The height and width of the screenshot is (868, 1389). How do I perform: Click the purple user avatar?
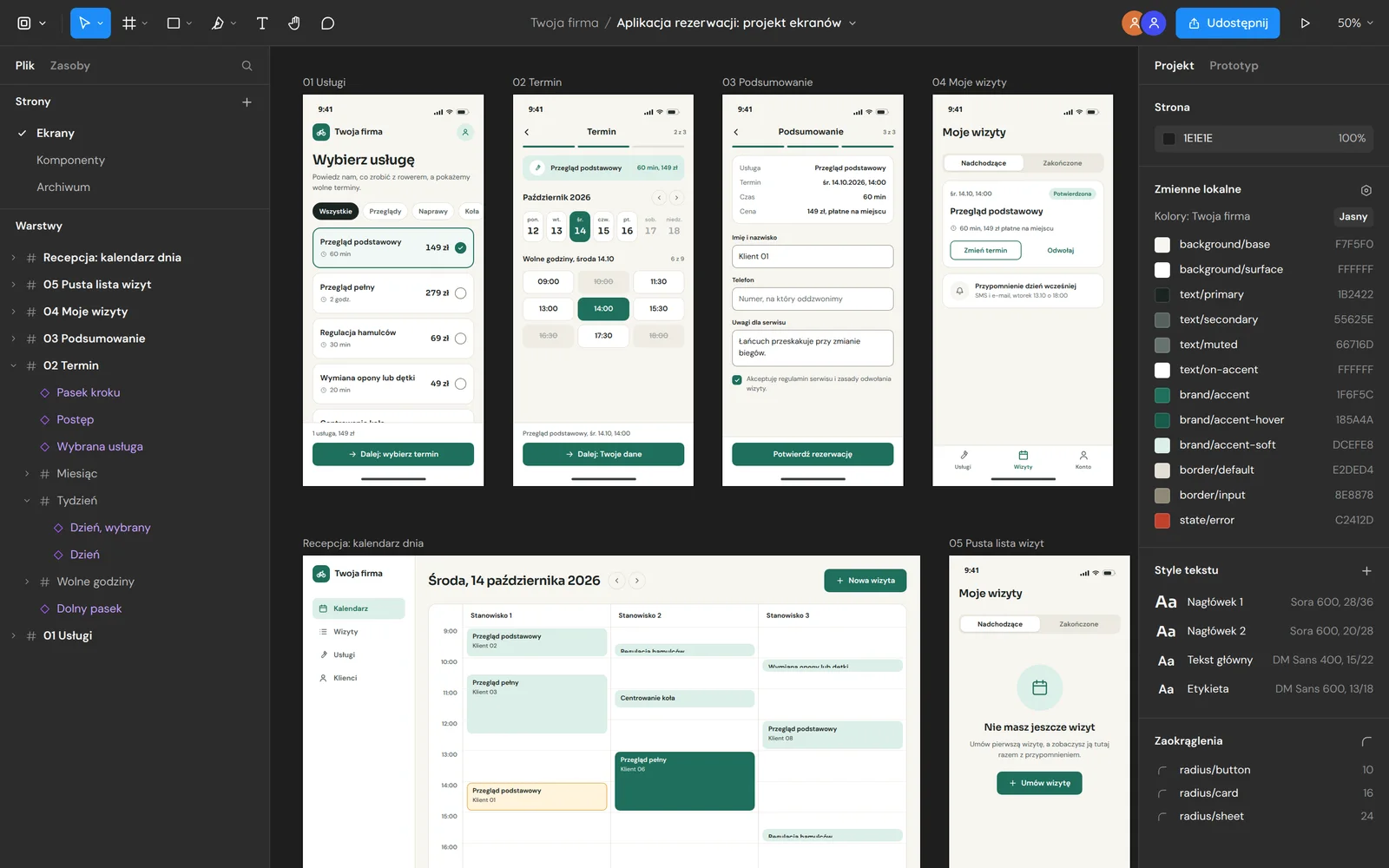pyautogui.click(x=1154, y=23)
